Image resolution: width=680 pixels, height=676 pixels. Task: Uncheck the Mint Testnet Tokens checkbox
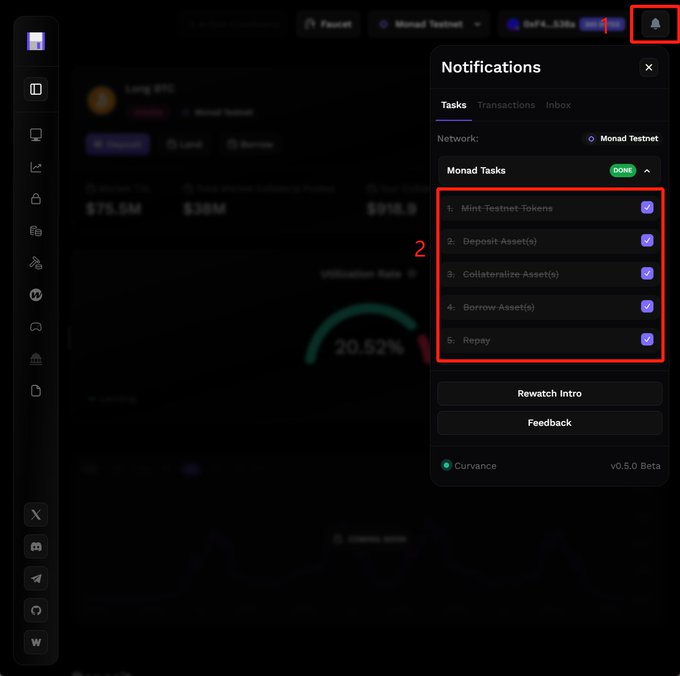[647, 207]
